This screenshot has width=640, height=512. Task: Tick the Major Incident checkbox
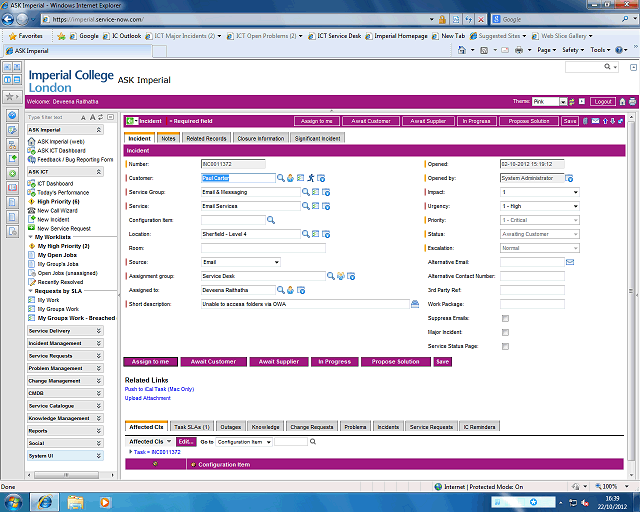pyautogui.click(x=505, y=332)
